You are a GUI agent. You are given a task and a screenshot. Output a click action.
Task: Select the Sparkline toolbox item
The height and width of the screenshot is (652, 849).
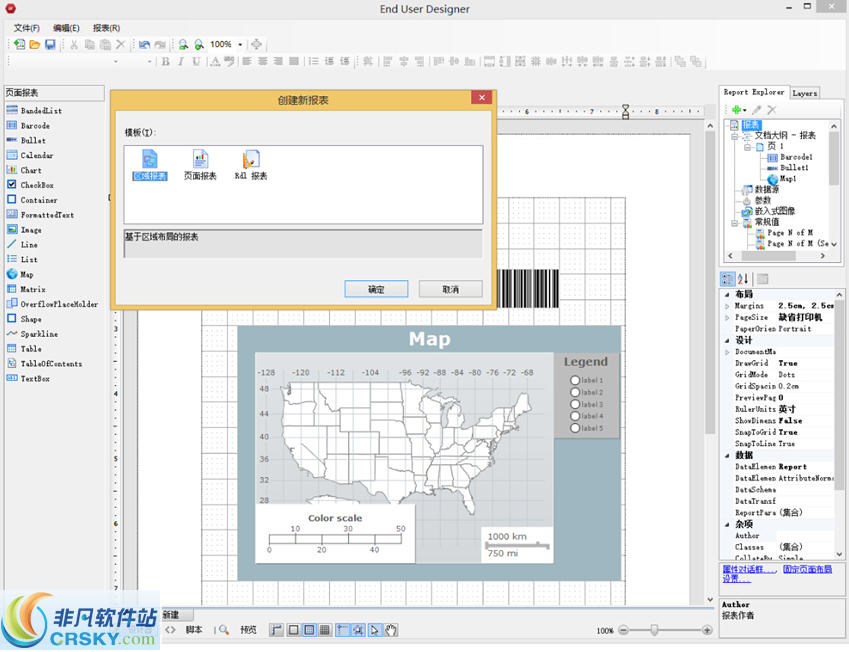pyautogui.click(x=32, y=334)
